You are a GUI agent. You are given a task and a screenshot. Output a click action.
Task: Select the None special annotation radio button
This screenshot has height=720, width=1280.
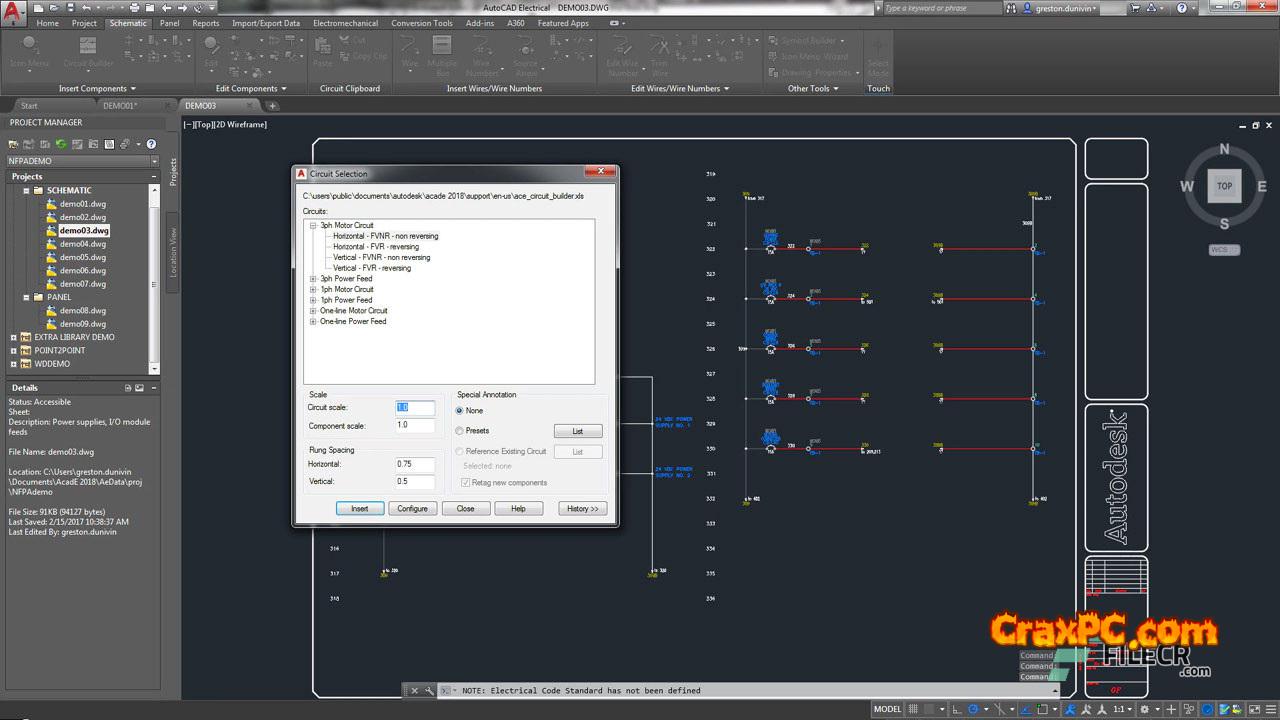[x=460, y=411]
